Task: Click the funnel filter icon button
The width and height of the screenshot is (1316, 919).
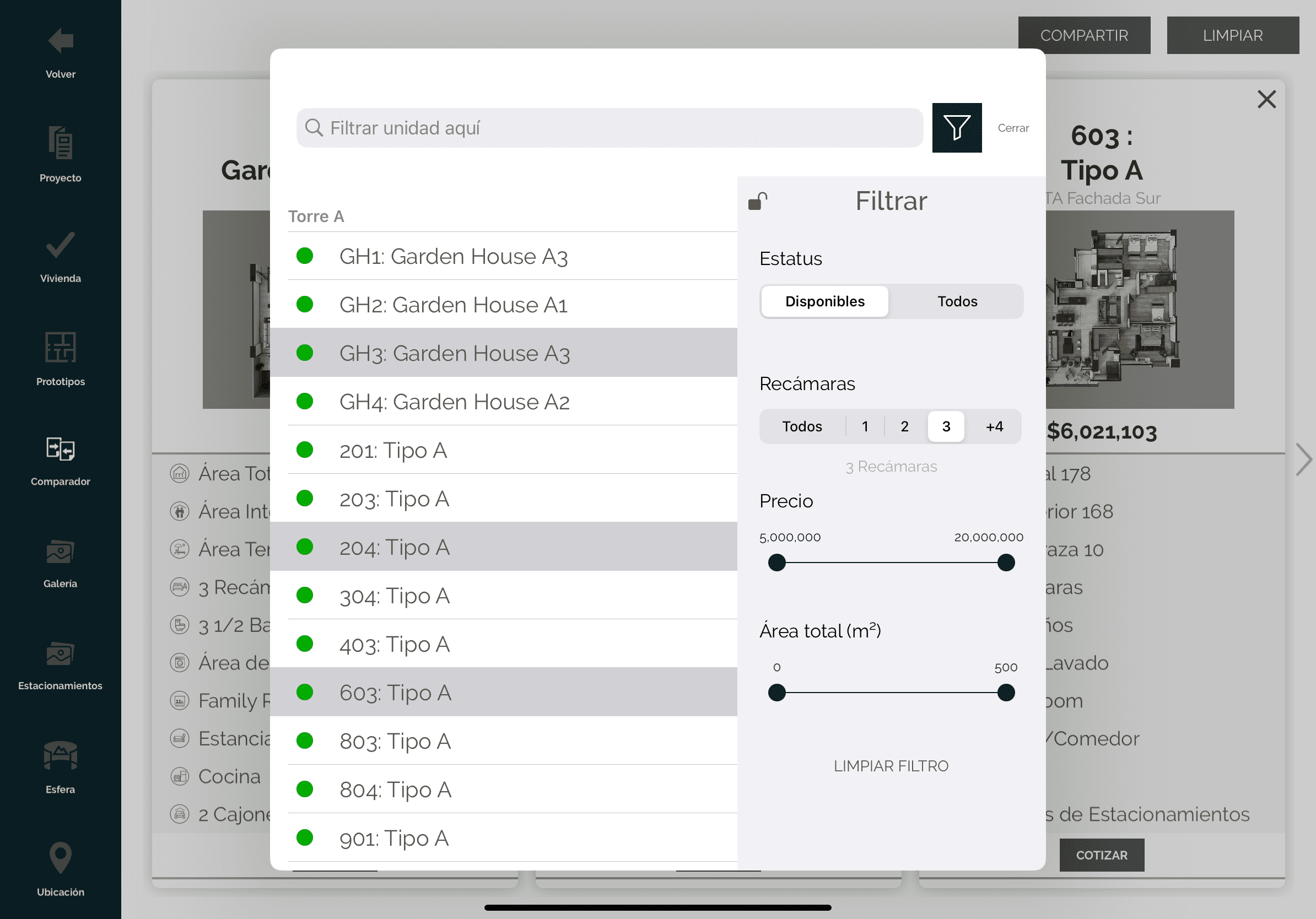Action: click(956, 128)
